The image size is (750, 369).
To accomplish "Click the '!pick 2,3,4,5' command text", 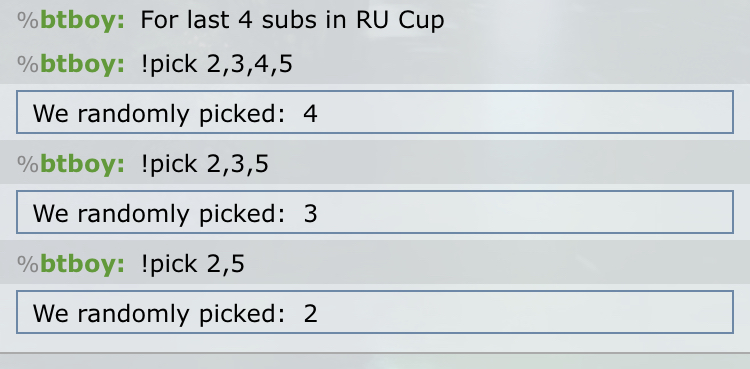I will tap(217, 65).
